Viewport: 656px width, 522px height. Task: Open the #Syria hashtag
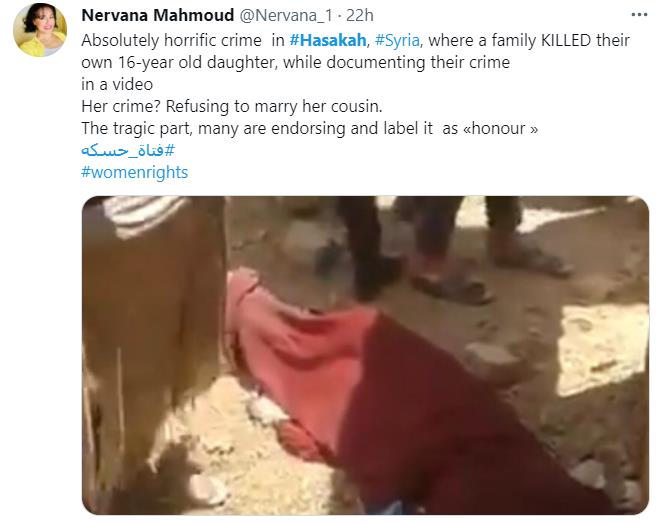(x=397, y=41)
